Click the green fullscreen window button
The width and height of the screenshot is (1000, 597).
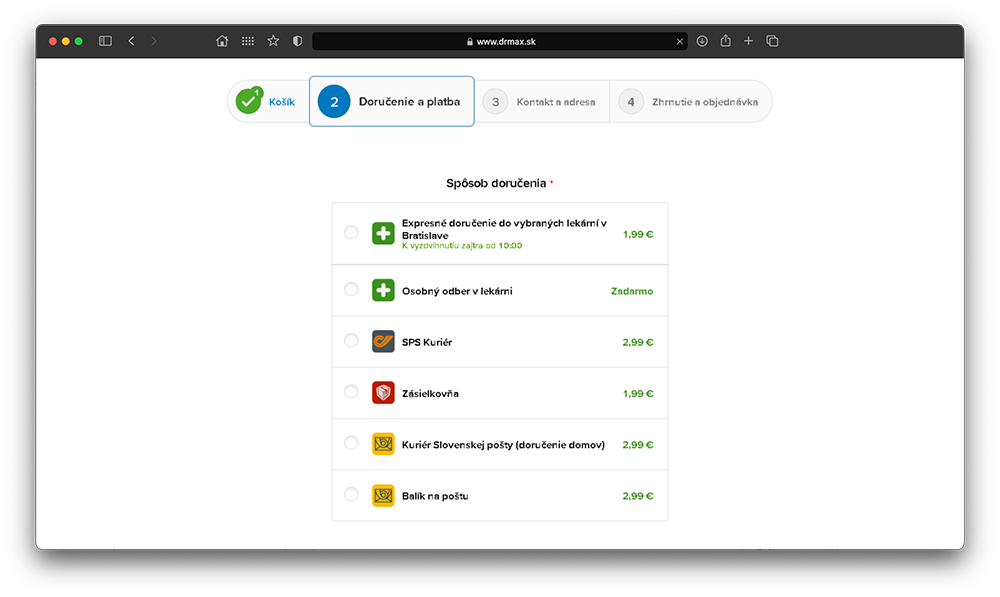(x=78, y=41)
